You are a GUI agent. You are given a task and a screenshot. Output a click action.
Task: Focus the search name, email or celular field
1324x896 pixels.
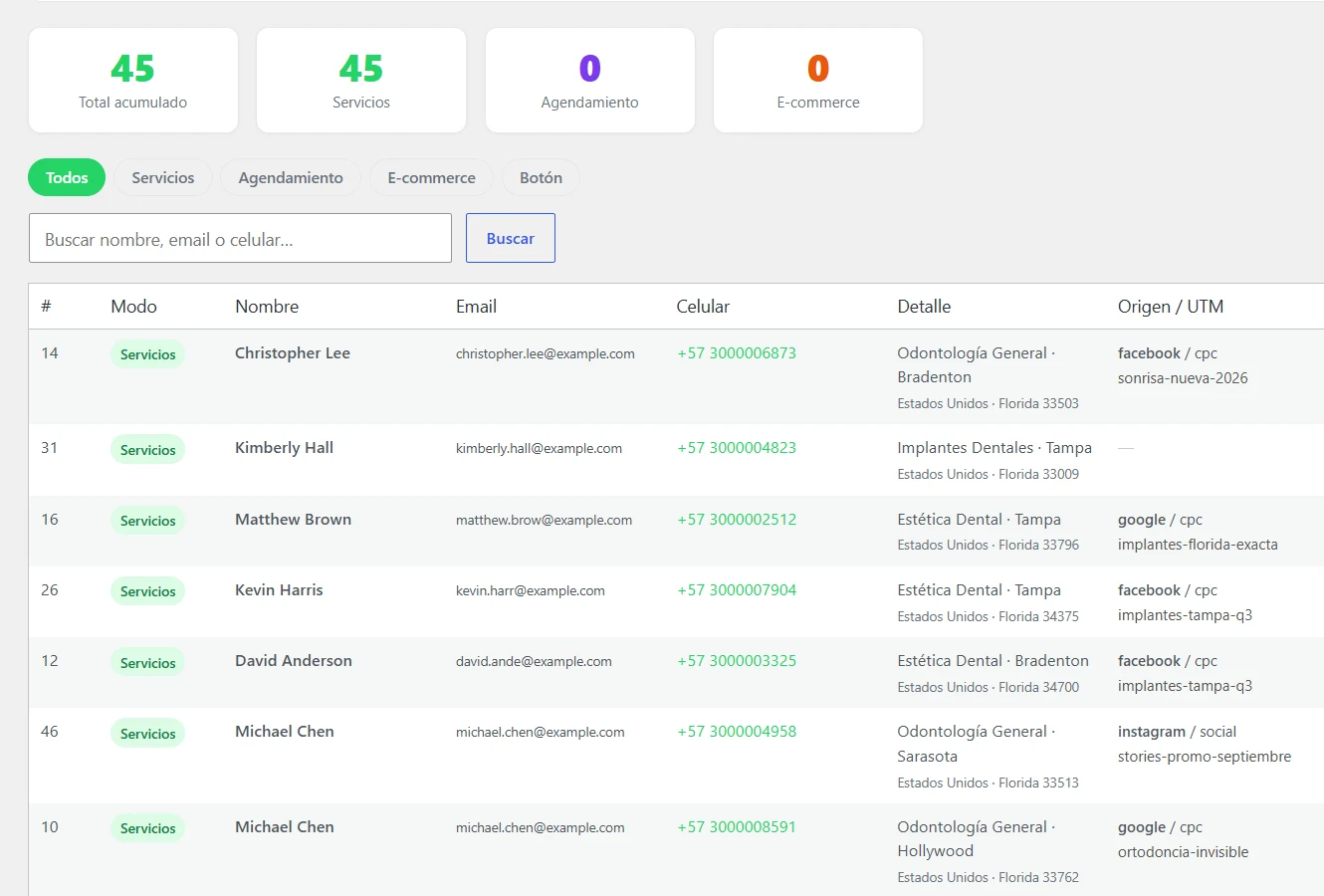tap(240, 238)
